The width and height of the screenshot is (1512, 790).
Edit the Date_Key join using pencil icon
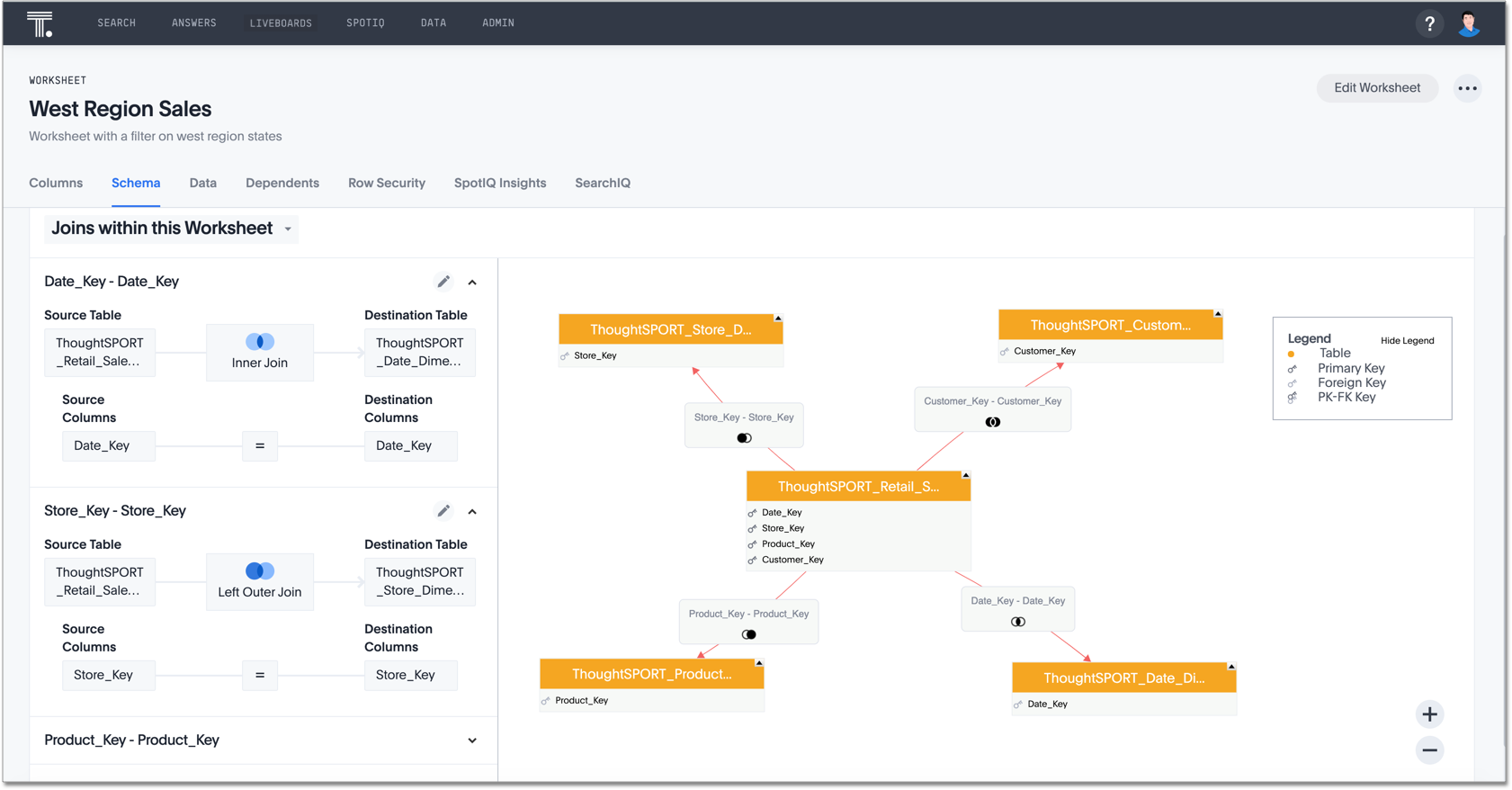(443, 282)
